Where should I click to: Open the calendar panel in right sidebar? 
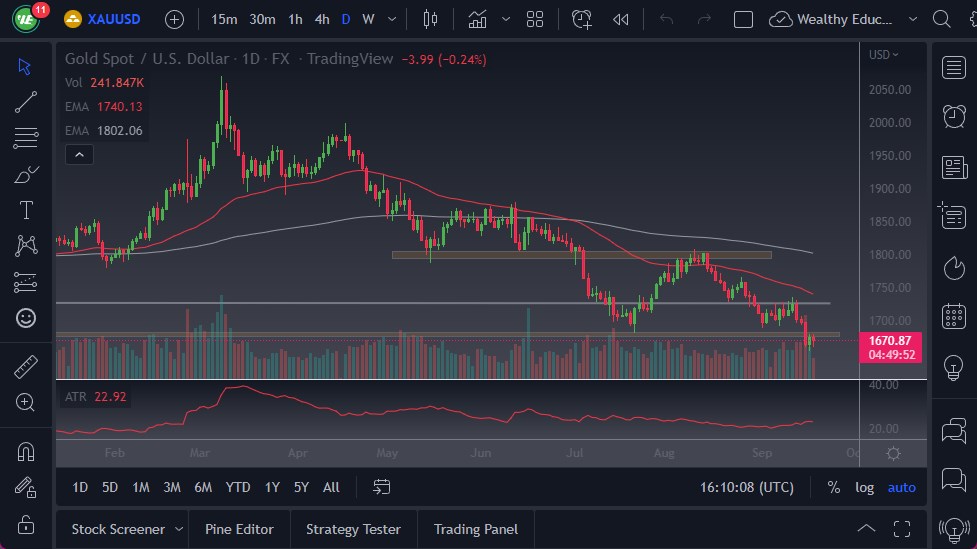click(954, 317)
